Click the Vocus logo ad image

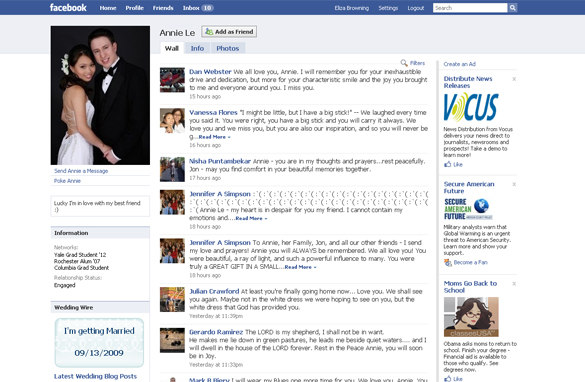pos(471,107)
